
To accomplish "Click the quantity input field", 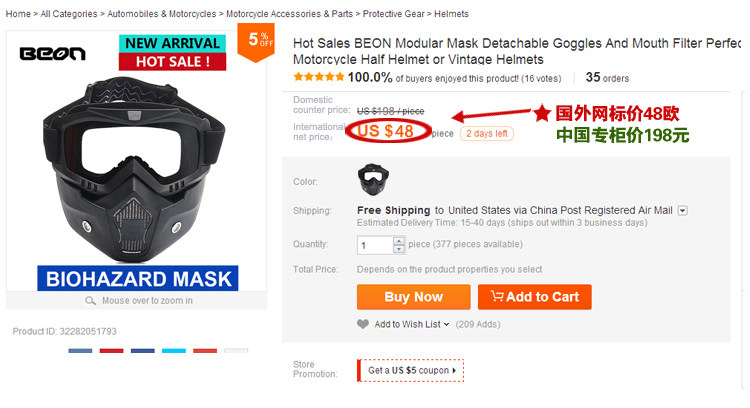I will tap(375, 245).
